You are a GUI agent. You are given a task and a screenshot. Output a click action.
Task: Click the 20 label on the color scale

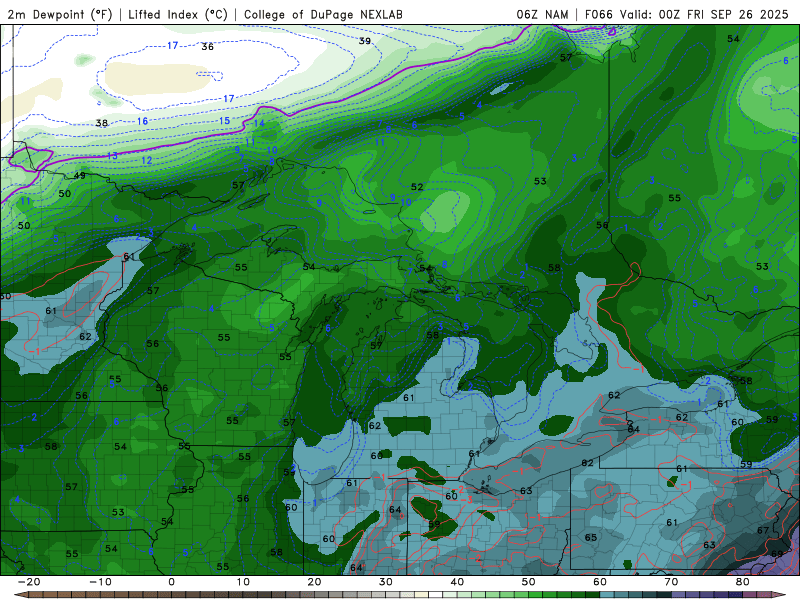314,582
